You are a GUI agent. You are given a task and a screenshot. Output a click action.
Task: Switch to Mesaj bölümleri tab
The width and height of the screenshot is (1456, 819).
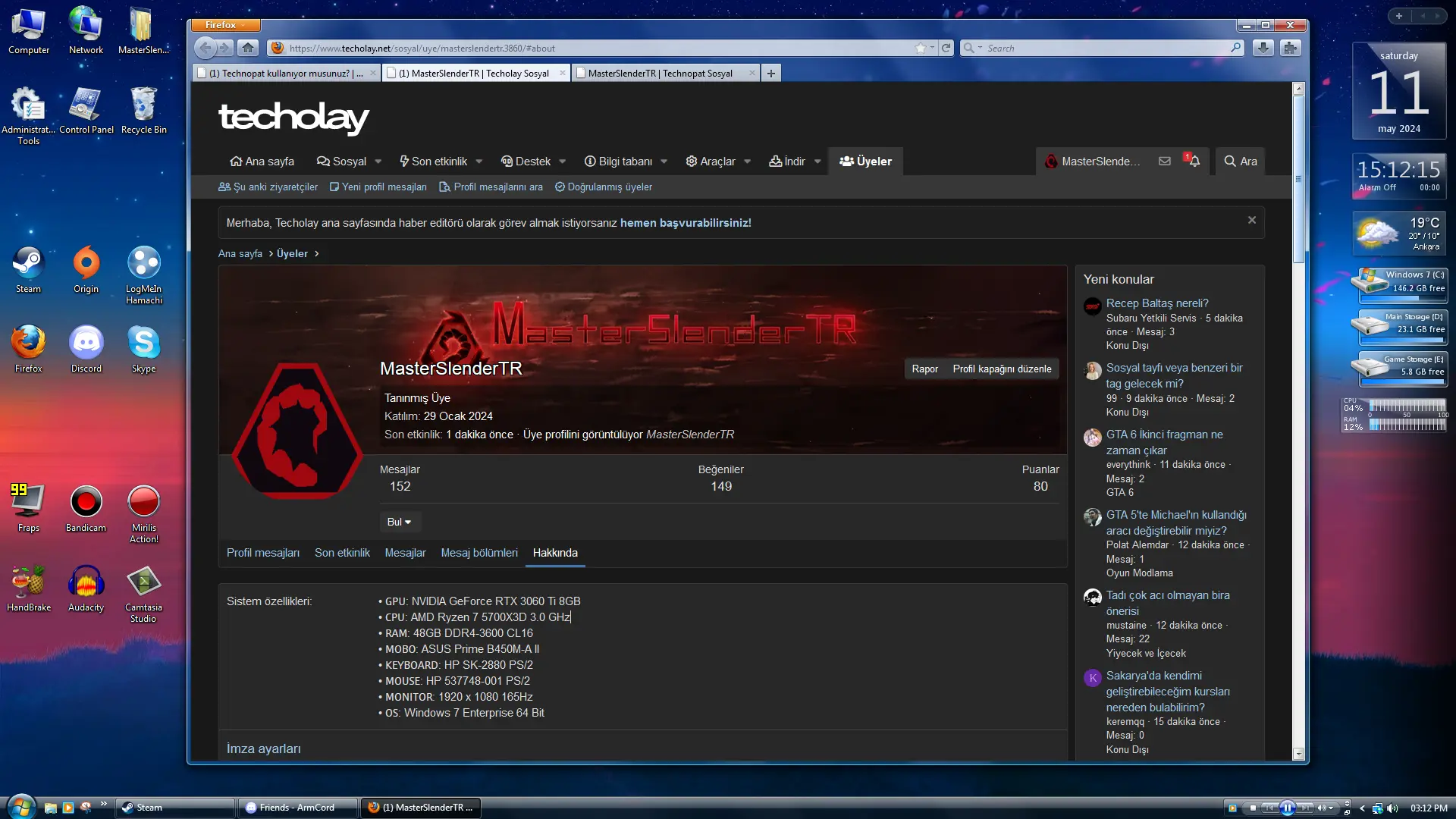(x=479, y=553)
